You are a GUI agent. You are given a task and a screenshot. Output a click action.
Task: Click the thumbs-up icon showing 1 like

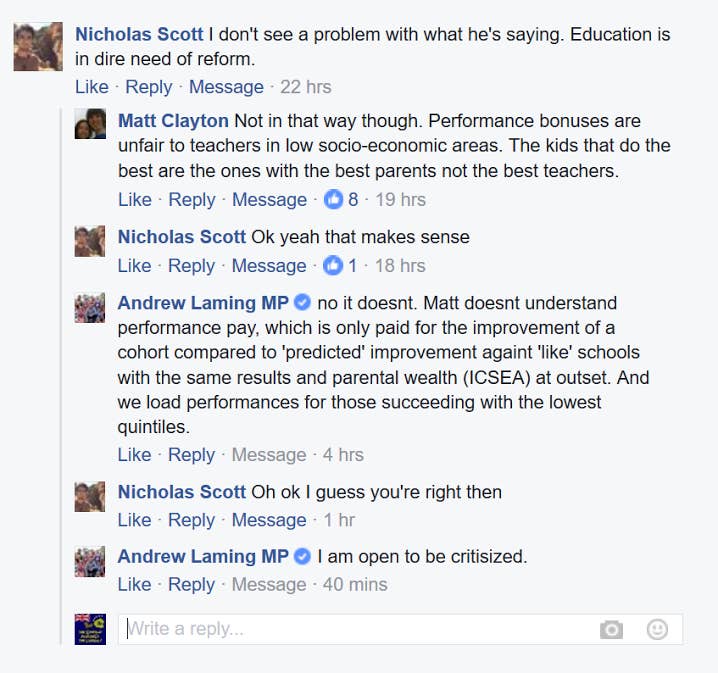click(333, 266)
